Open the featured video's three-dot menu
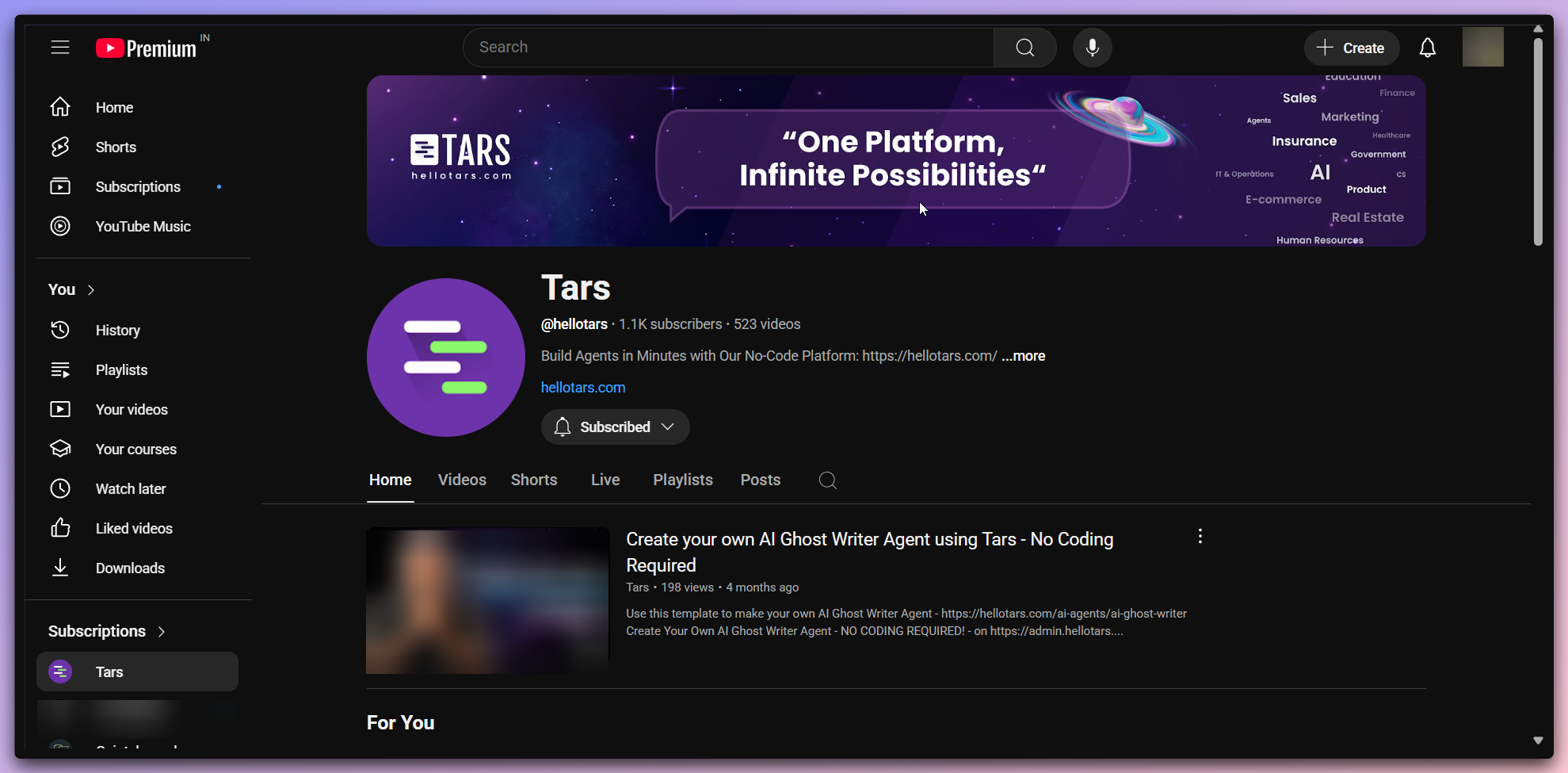1568x773 pixels. tap(1200, 537)
